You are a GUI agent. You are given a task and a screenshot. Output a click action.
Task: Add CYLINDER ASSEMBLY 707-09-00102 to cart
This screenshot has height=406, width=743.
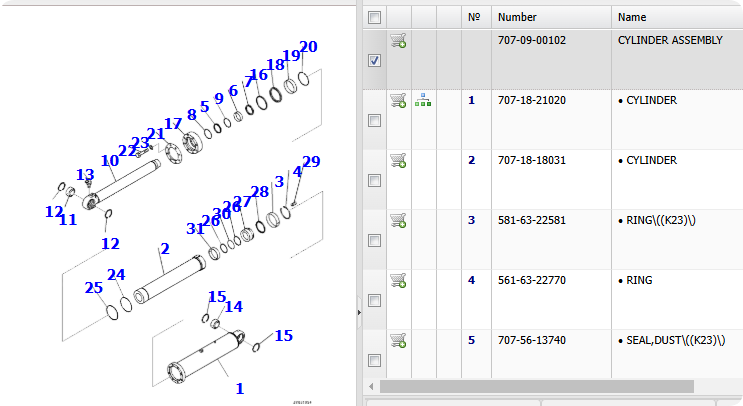(398, 40)
